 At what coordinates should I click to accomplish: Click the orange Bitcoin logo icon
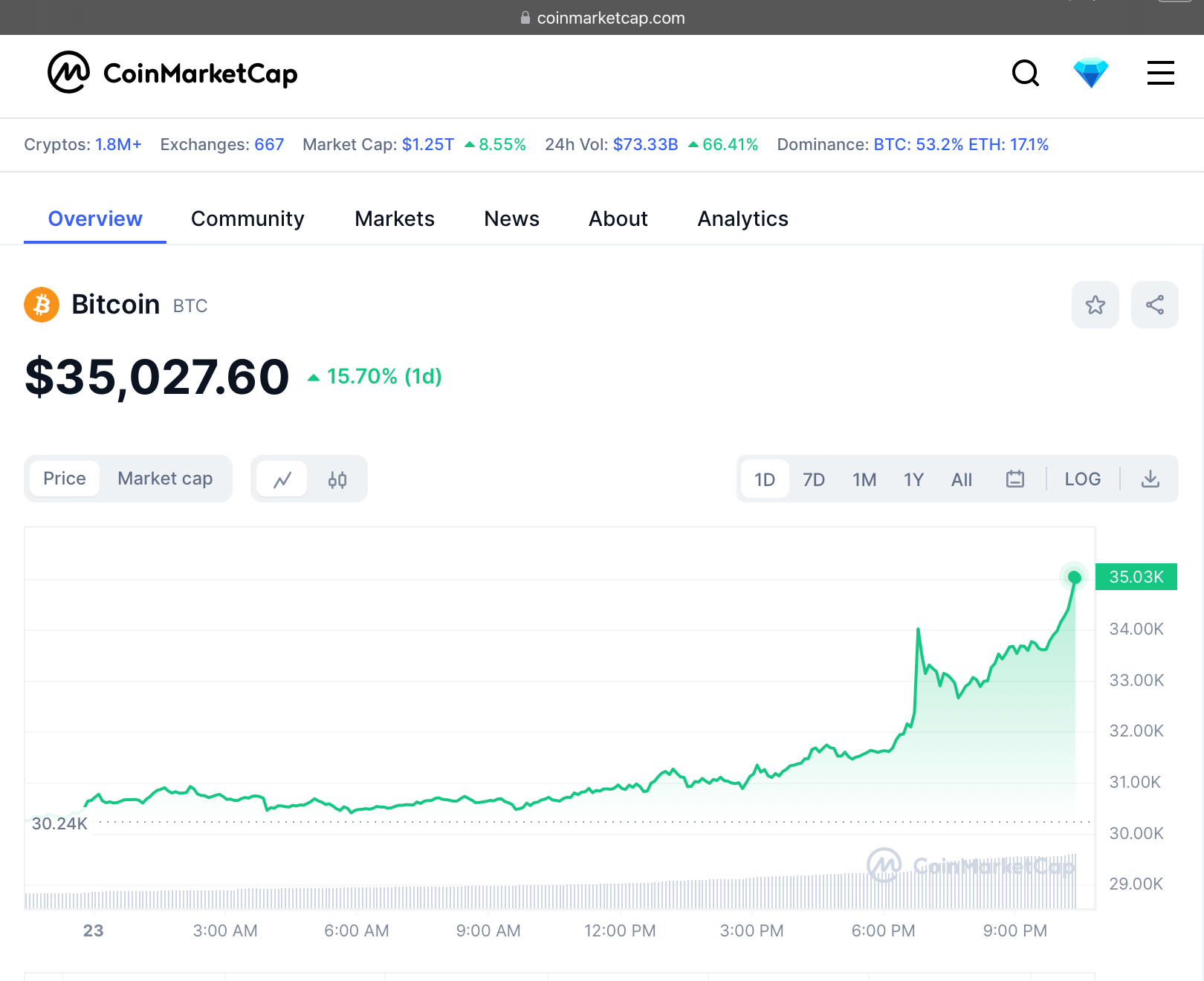[x=42, y=305]
